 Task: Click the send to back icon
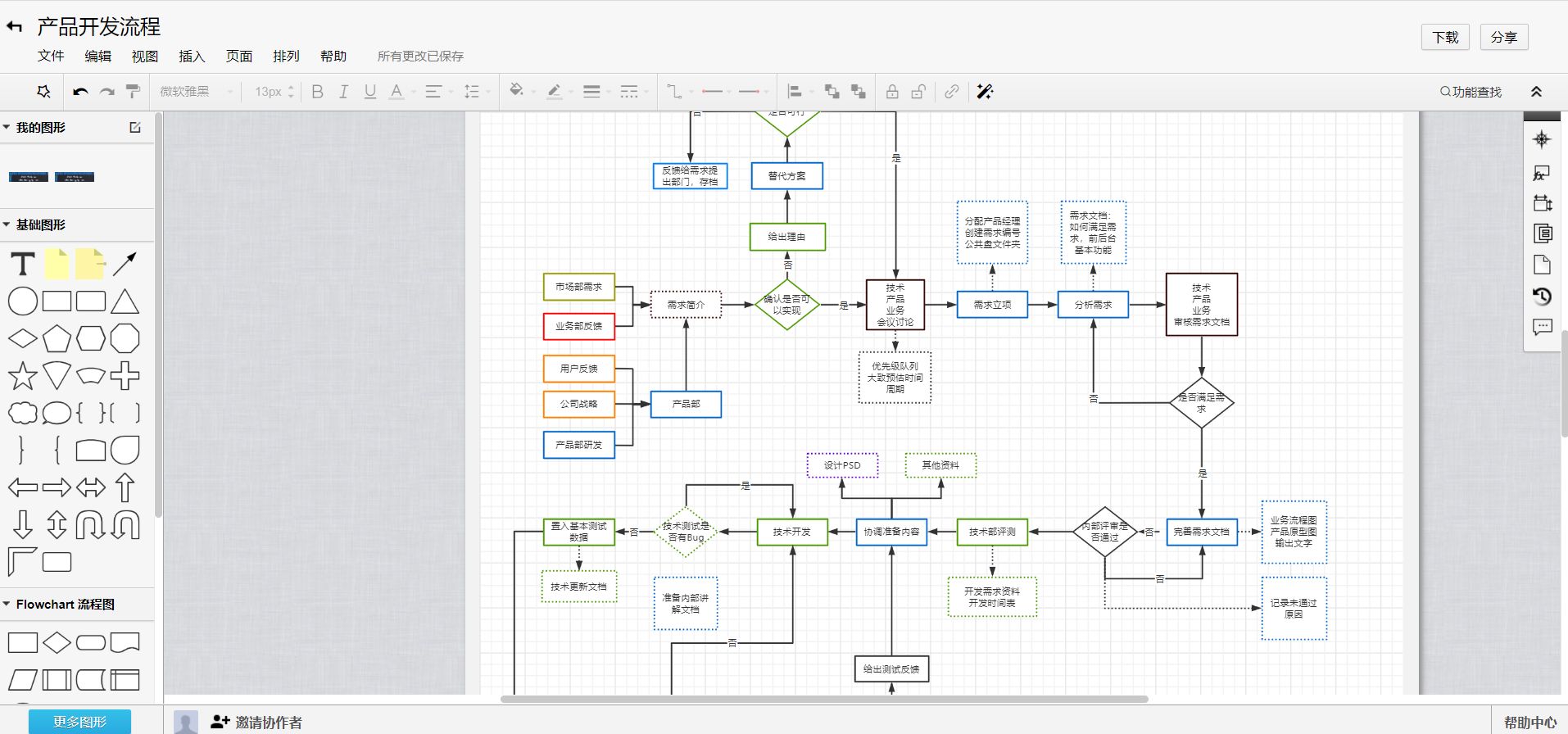[859, 92]
